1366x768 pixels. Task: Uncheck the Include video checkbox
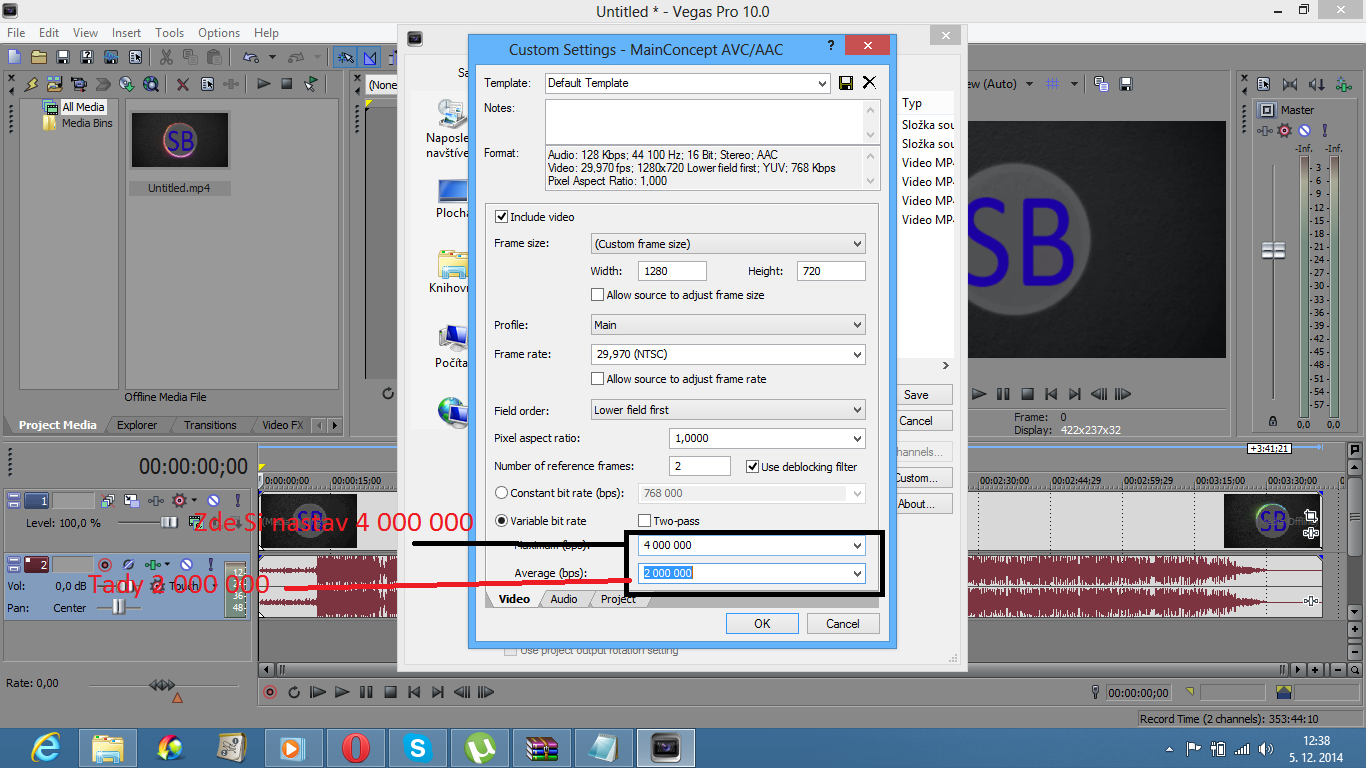[502, 217]
